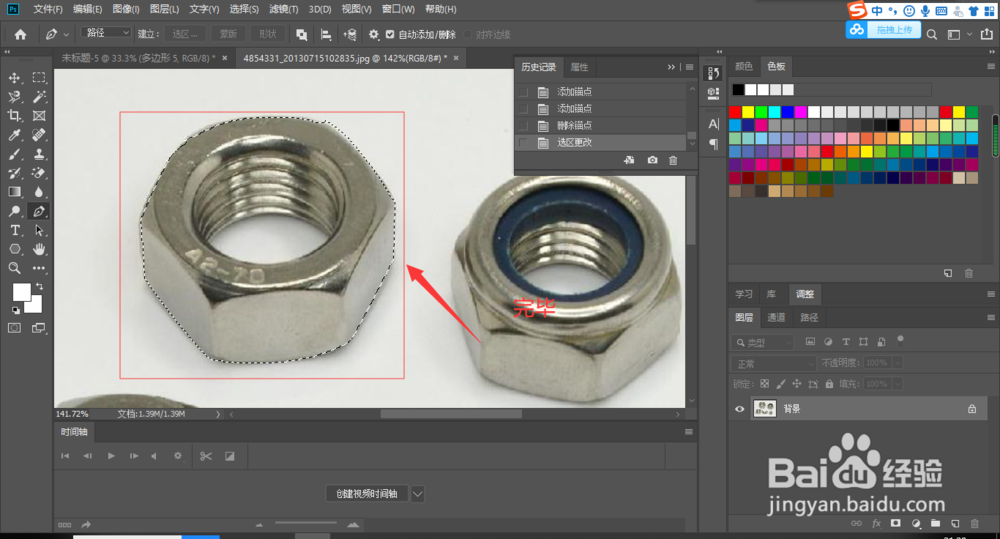Select the Eyedropper tool
The height and width of the screenshot is (539, 1000).
pos(14,135)
